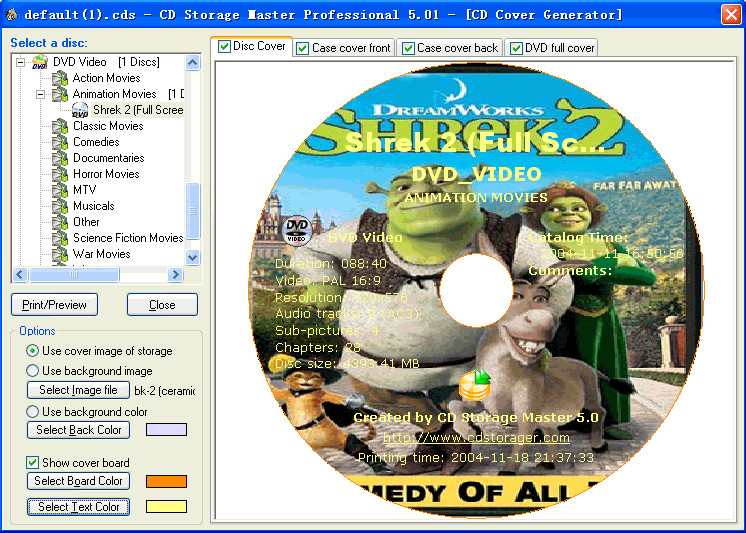Click tree scroll up arrow

(193, 62)
